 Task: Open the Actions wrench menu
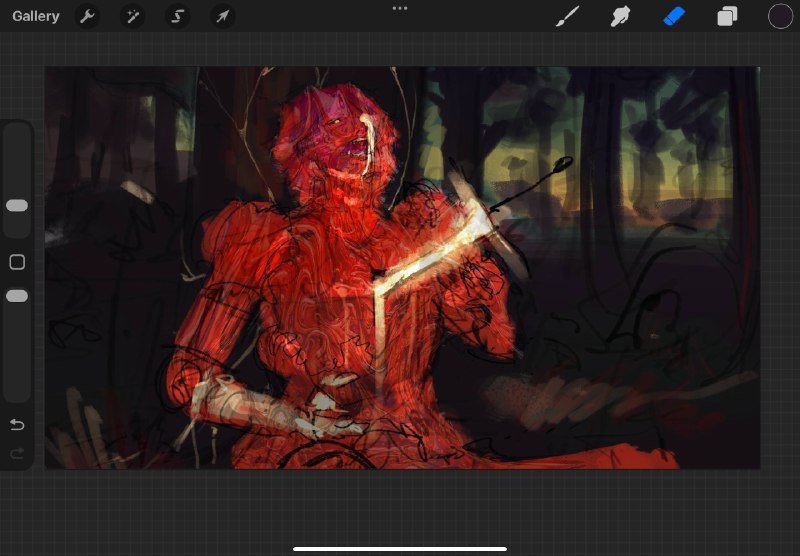[87, 16]
